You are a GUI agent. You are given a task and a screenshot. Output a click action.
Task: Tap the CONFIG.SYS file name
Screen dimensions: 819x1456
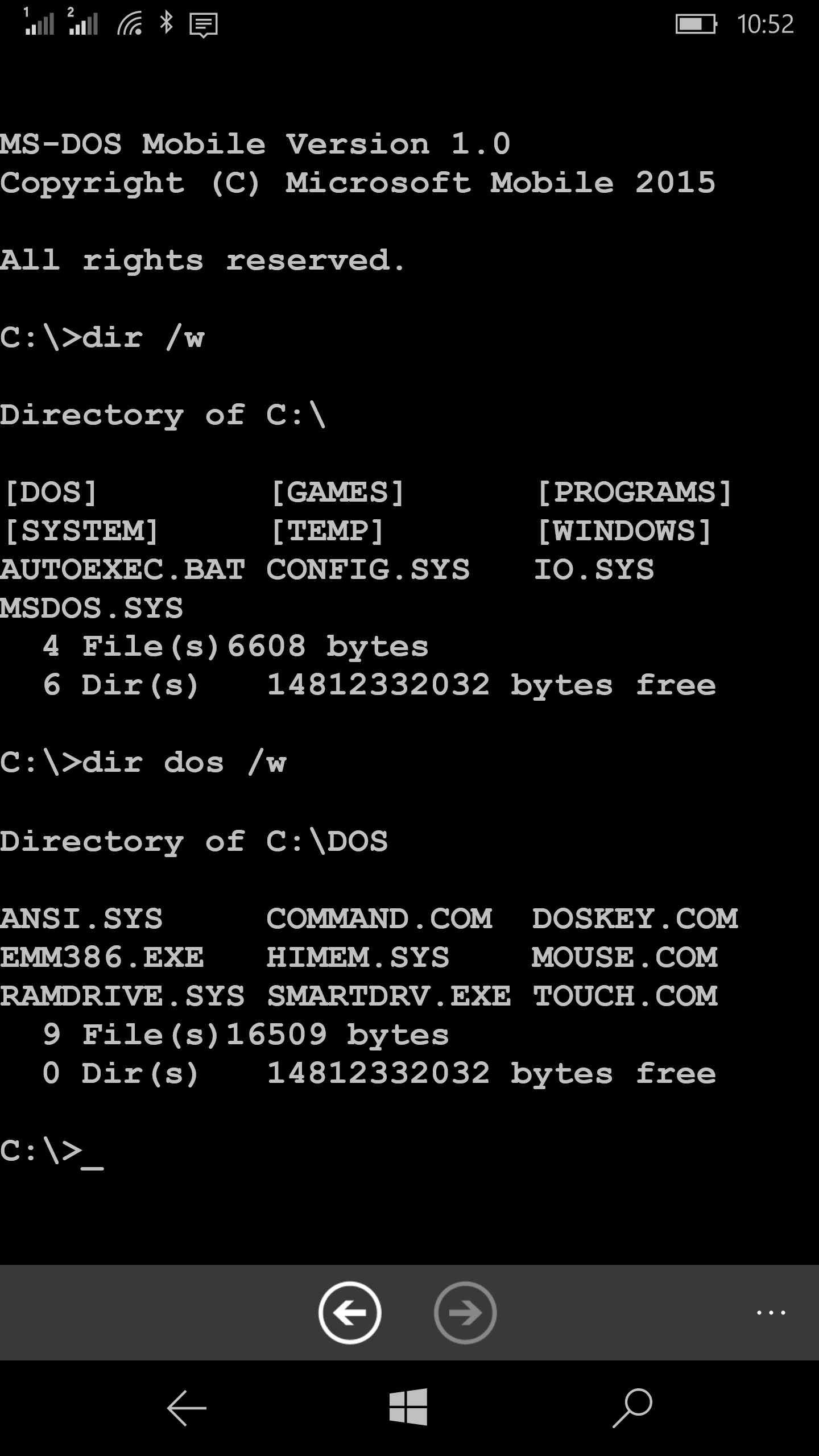click(368, 570)
